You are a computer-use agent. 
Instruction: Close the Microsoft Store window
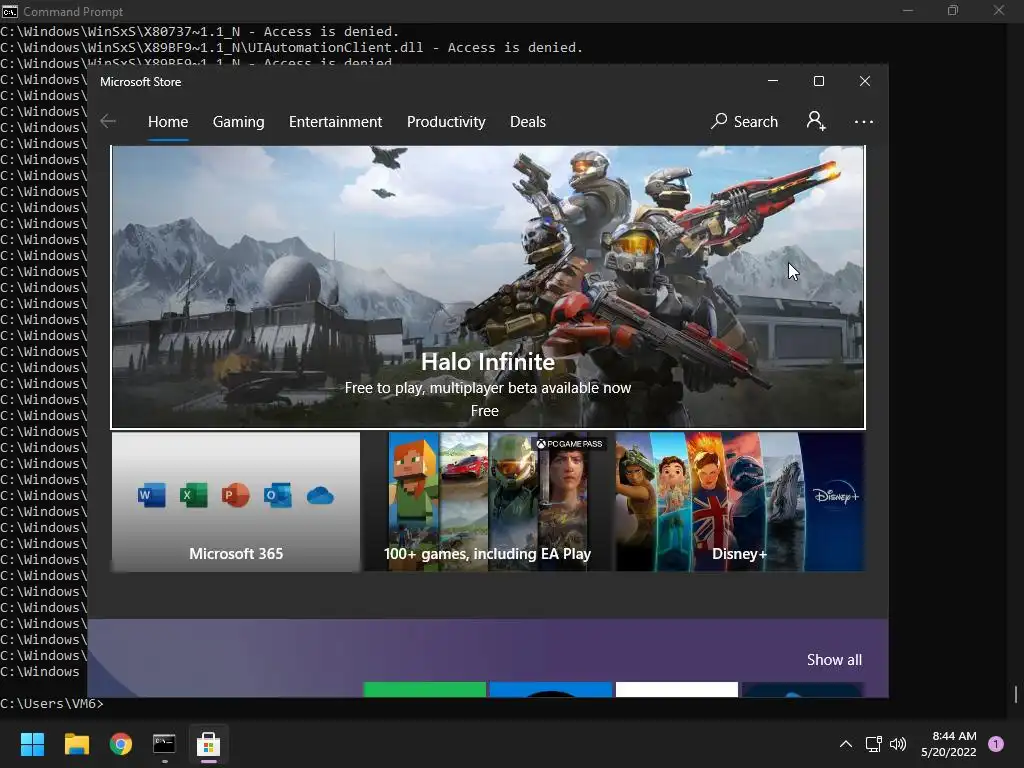click(x=865, y=81)
